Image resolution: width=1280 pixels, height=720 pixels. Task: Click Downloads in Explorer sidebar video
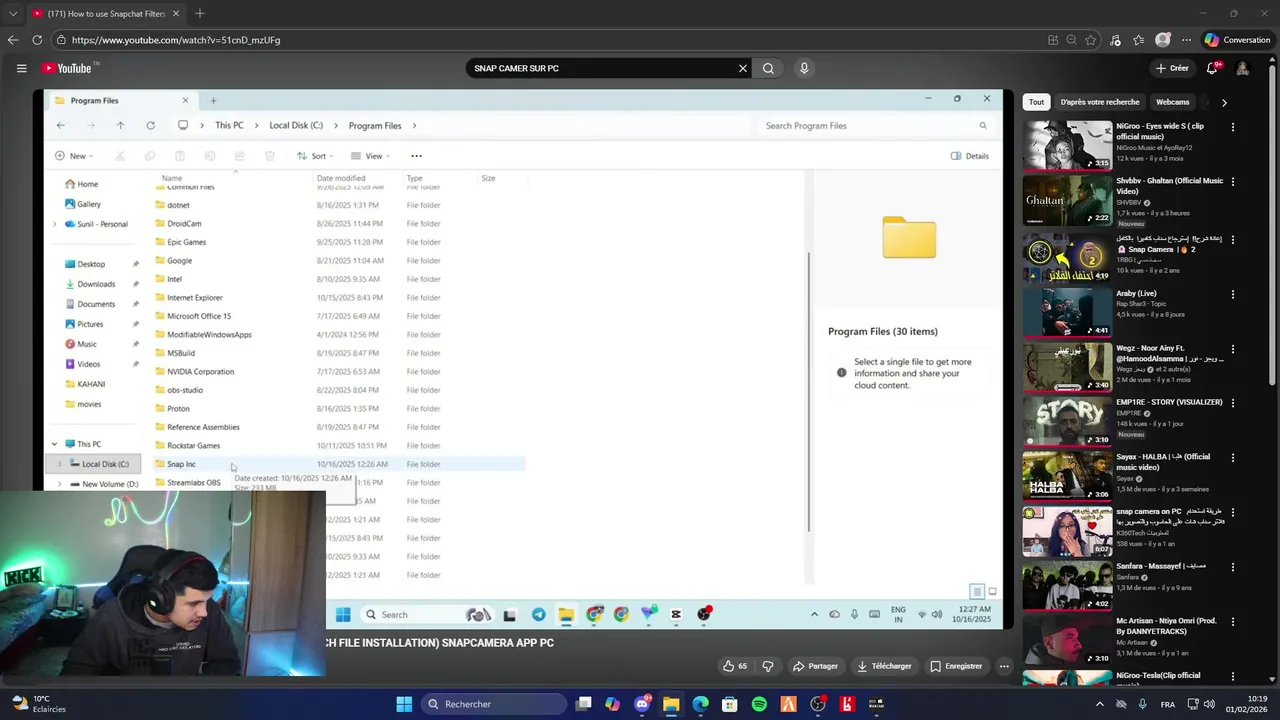pos(96,284)
